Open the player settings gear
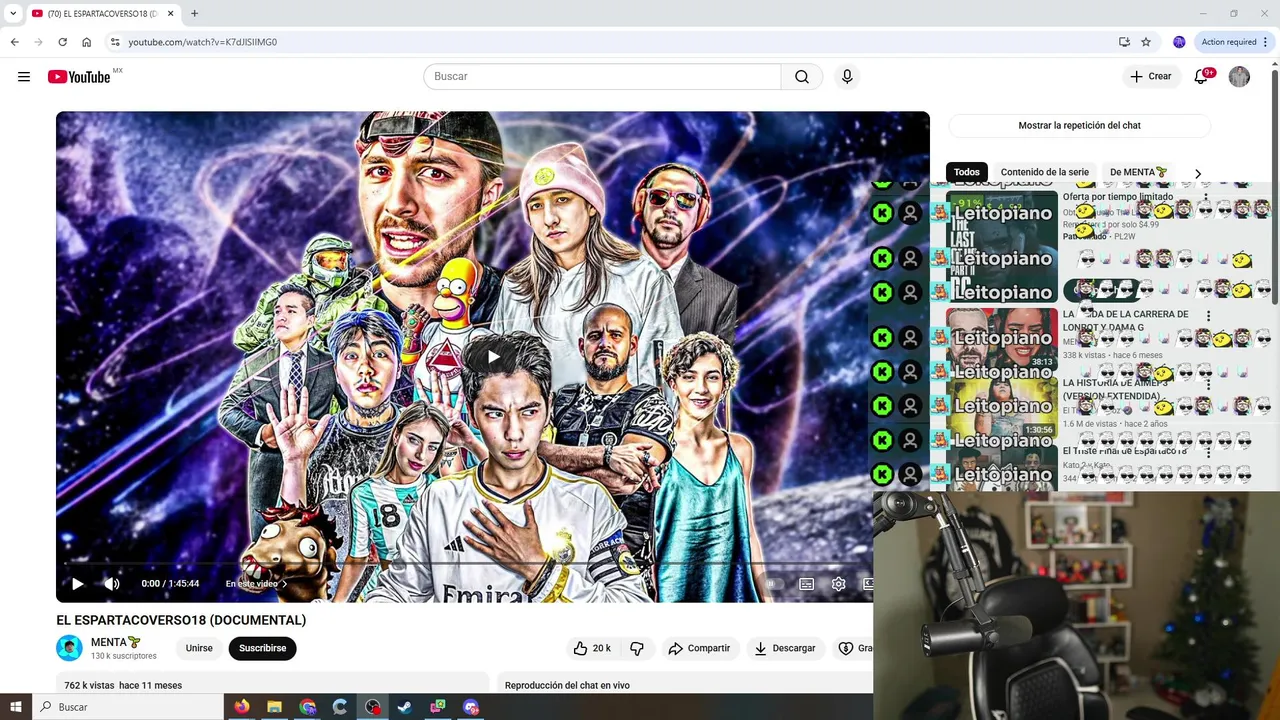This screenshot has height=720, width=1280. (838, 584)
